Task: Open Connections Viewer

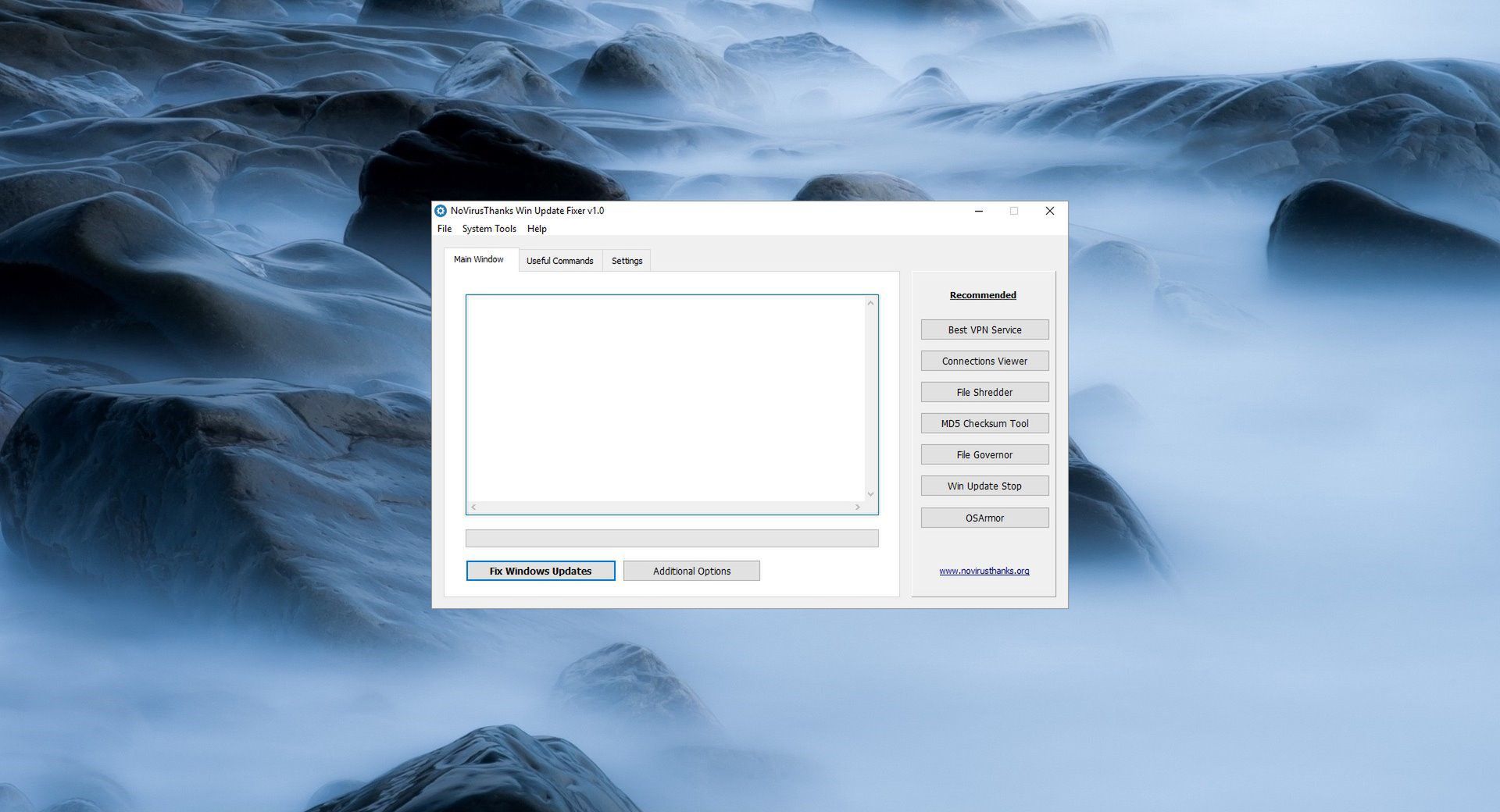Action: [984, 361]
